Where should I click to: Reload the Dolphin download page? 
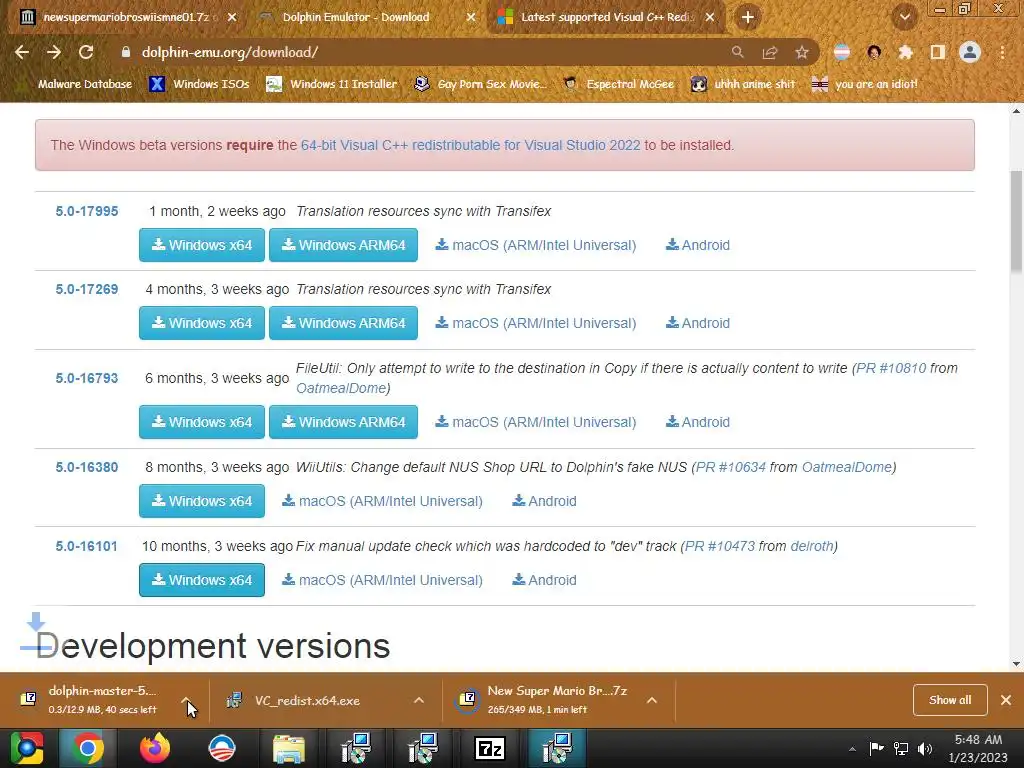pyautogui.click(x=86, y=52)
